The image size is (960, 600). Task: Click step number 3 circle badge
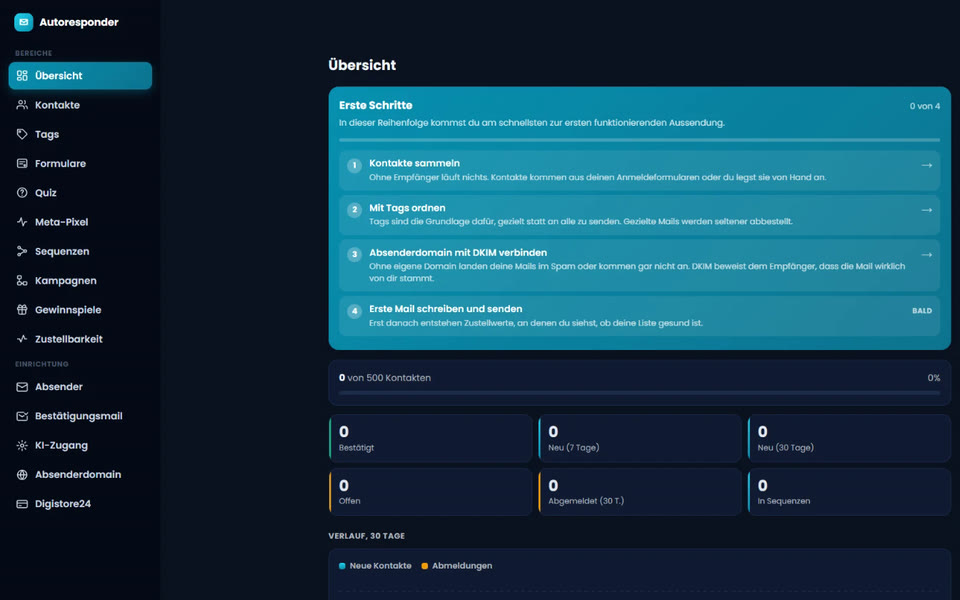[354, 255]
